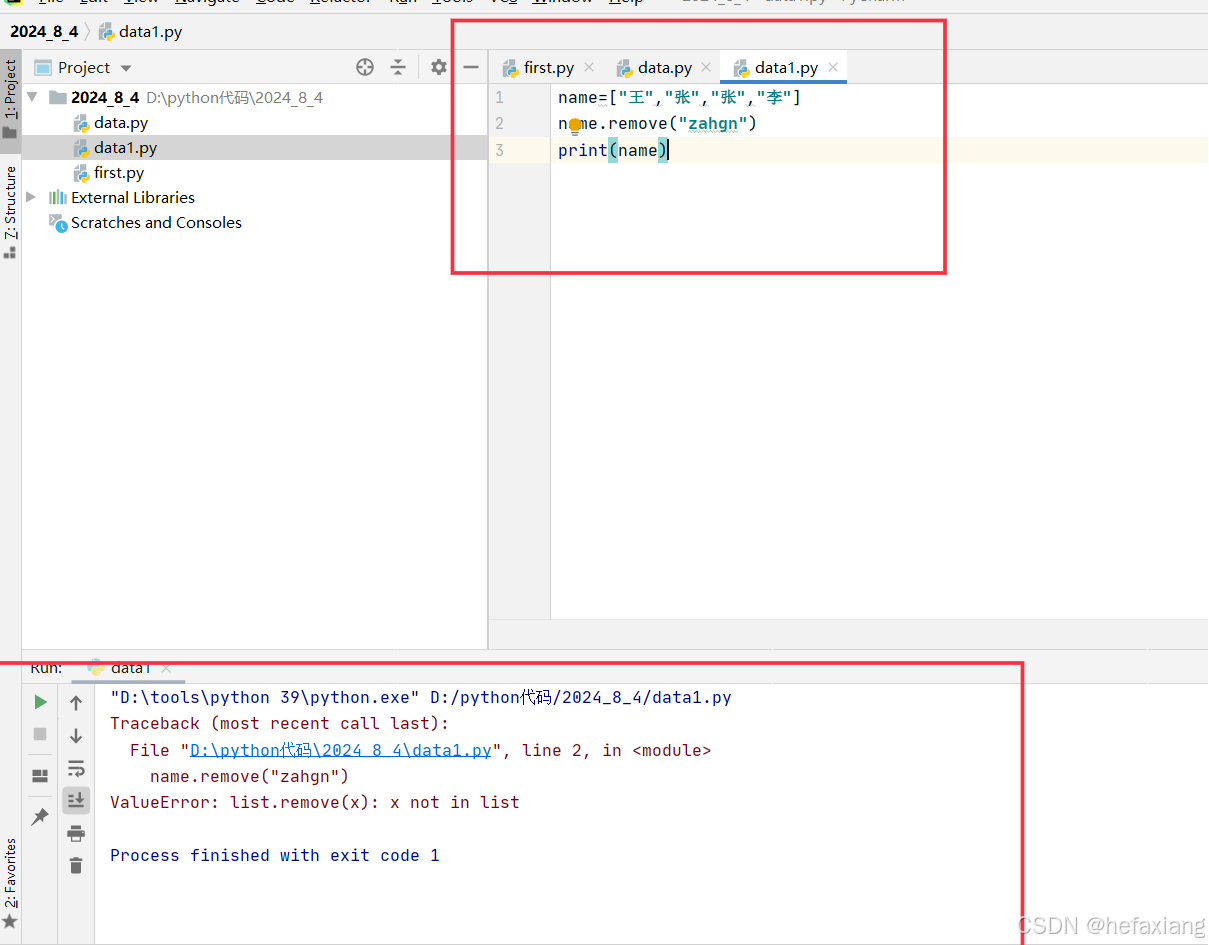
Task: Toggle the Pin Tab pushpin icon
Action: 40,817
